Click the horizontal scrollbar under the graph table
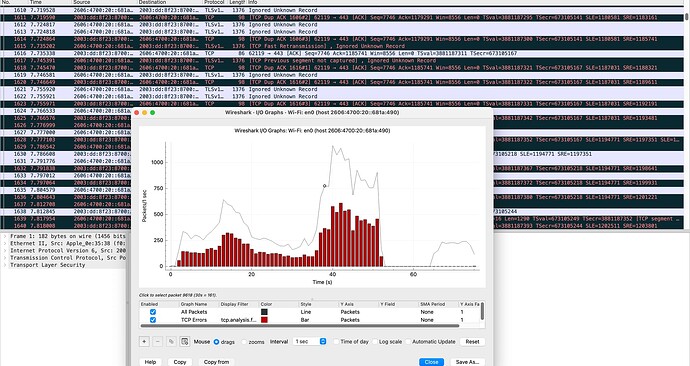This screenshot has width=690, height=366. (x=300, y=326)
